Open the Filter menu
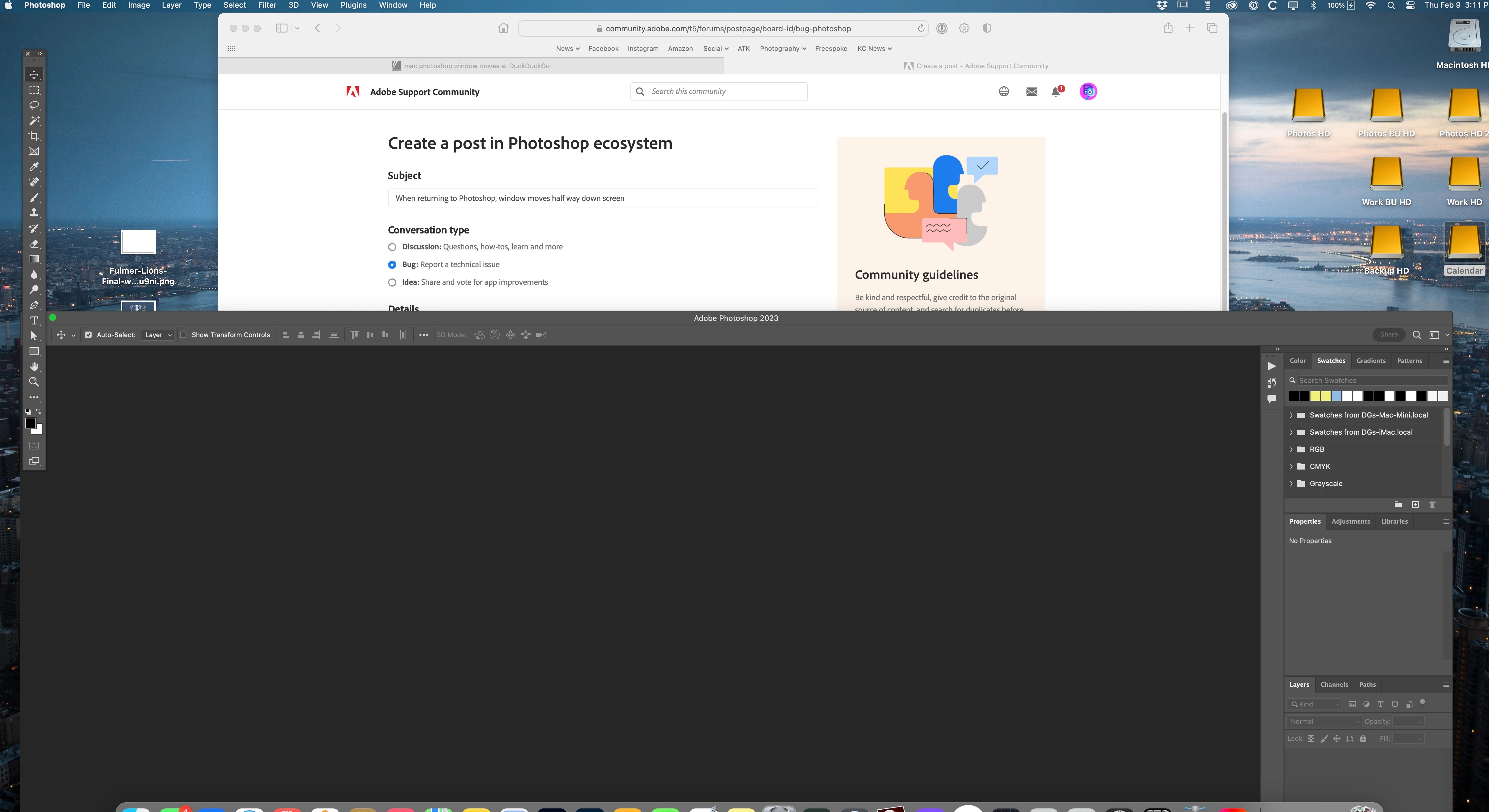 pos(267,5)
